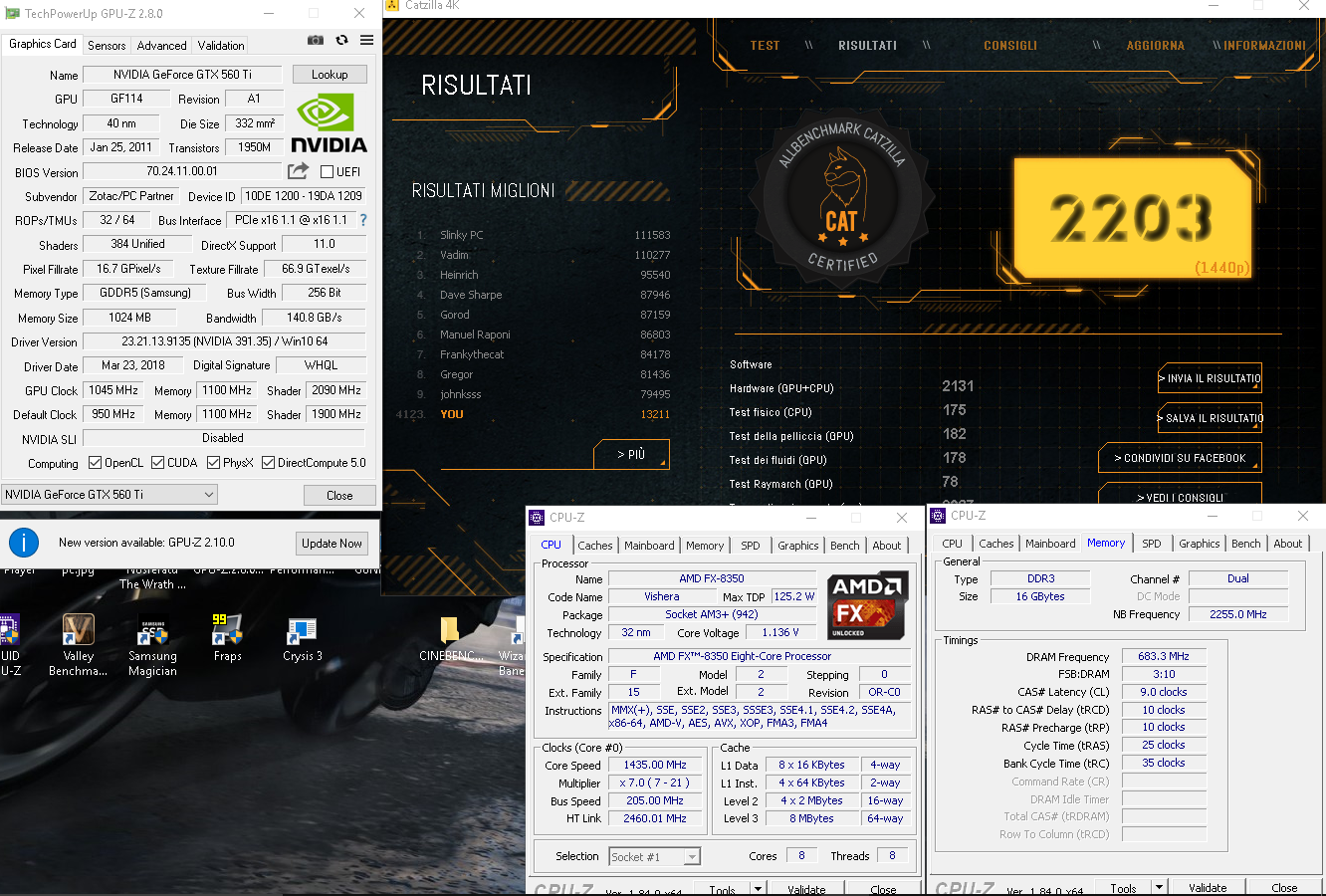1326x896 pixels.
Task: Click the Close button in CPU-Z Memory window
Action: [1284, 888]
